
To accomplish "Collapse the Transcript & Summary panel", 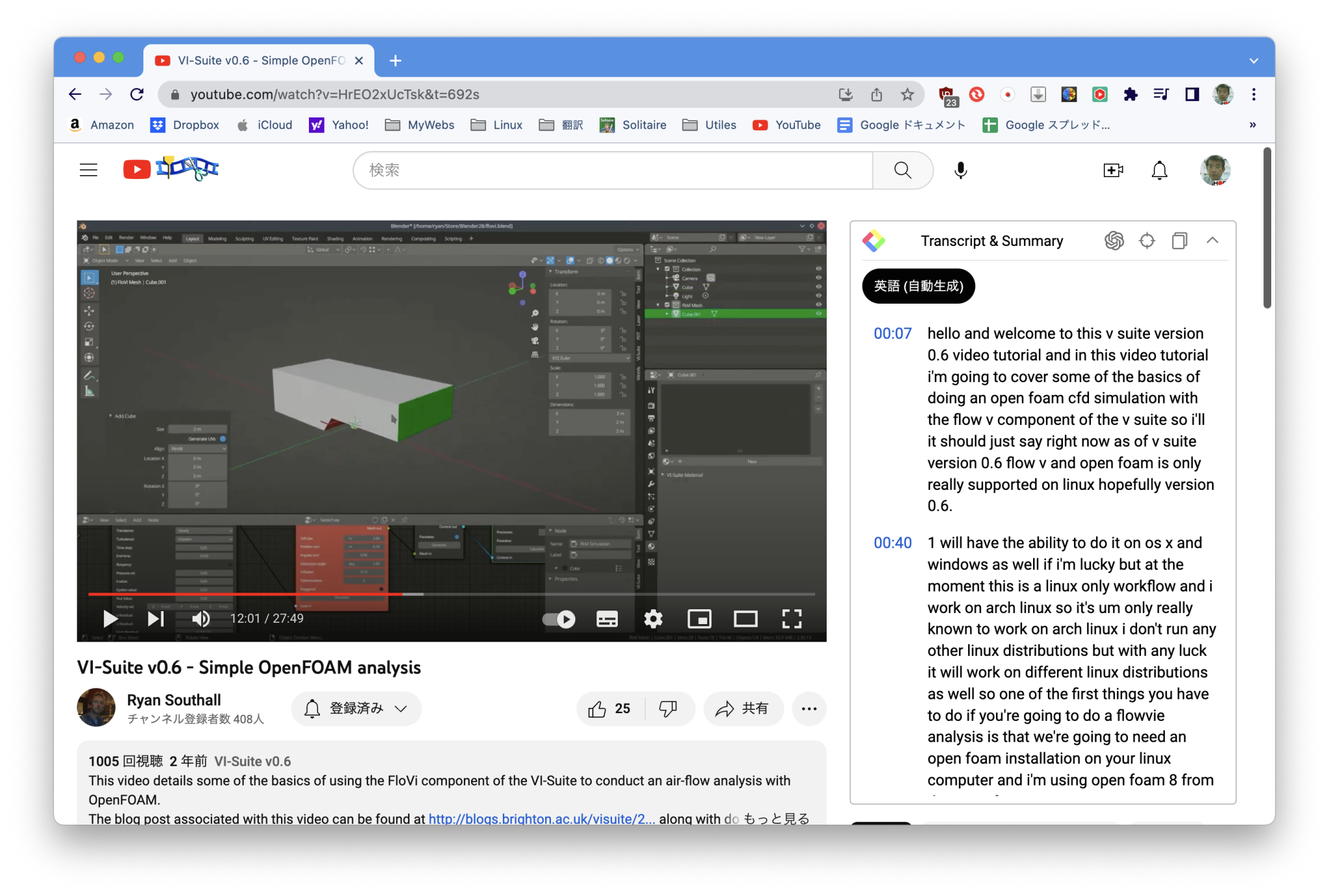I will tap(1213, 241).
